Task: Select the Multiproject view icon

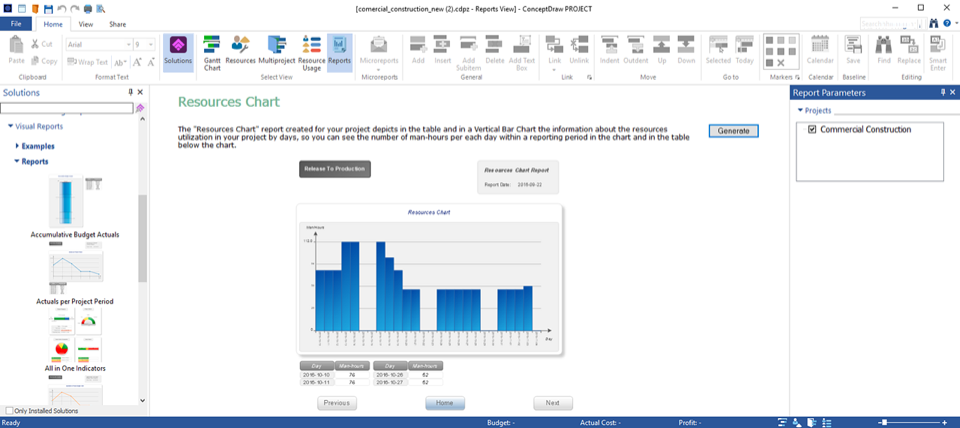Action: coord(276,52)
